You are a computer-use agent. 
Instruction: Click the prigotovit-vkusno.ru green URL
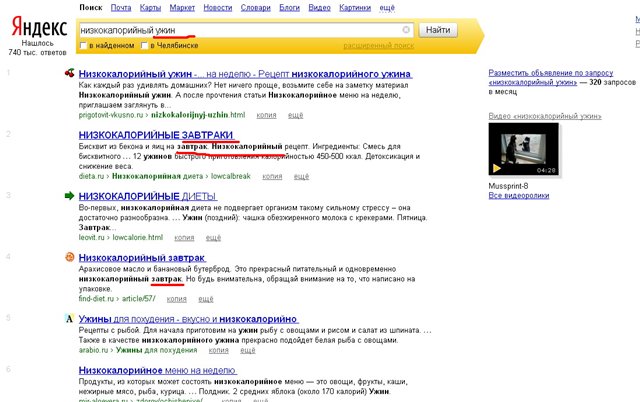tap(111, 115)
